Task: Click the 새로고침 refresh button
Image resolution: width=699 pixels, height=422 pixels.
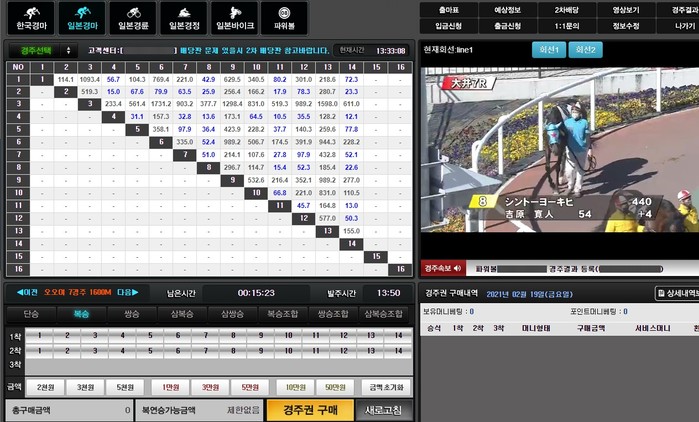Action: point(383,410)
